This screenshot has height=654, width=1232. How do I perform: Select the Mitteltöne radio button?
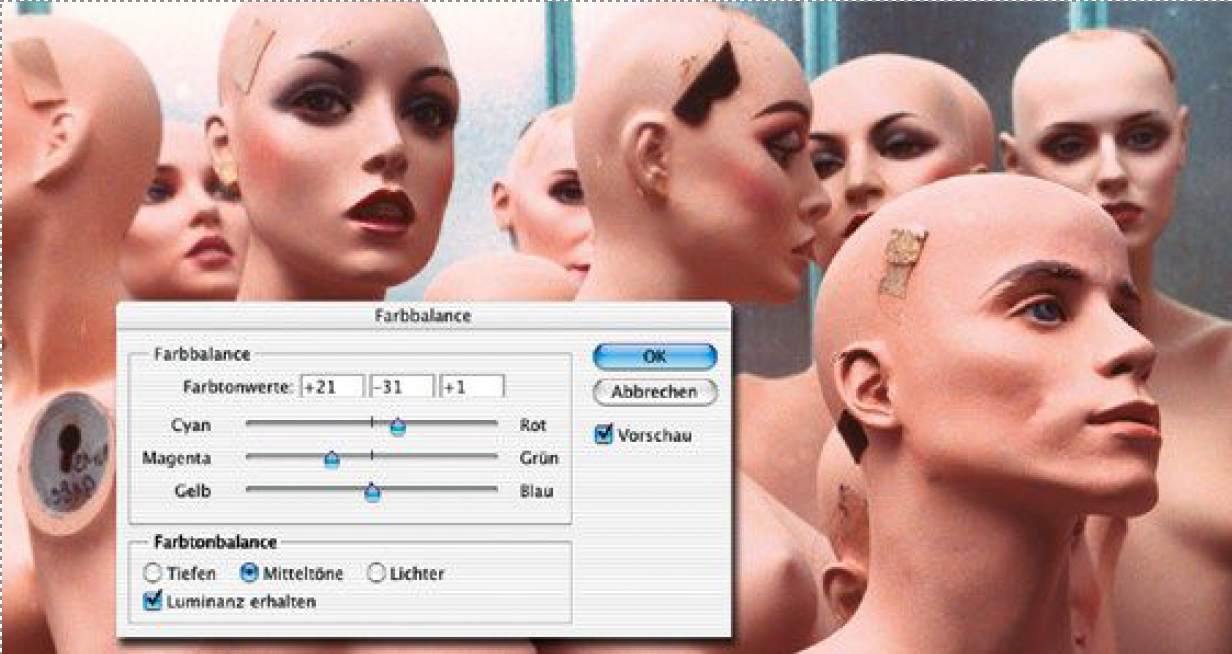[249, 574]
